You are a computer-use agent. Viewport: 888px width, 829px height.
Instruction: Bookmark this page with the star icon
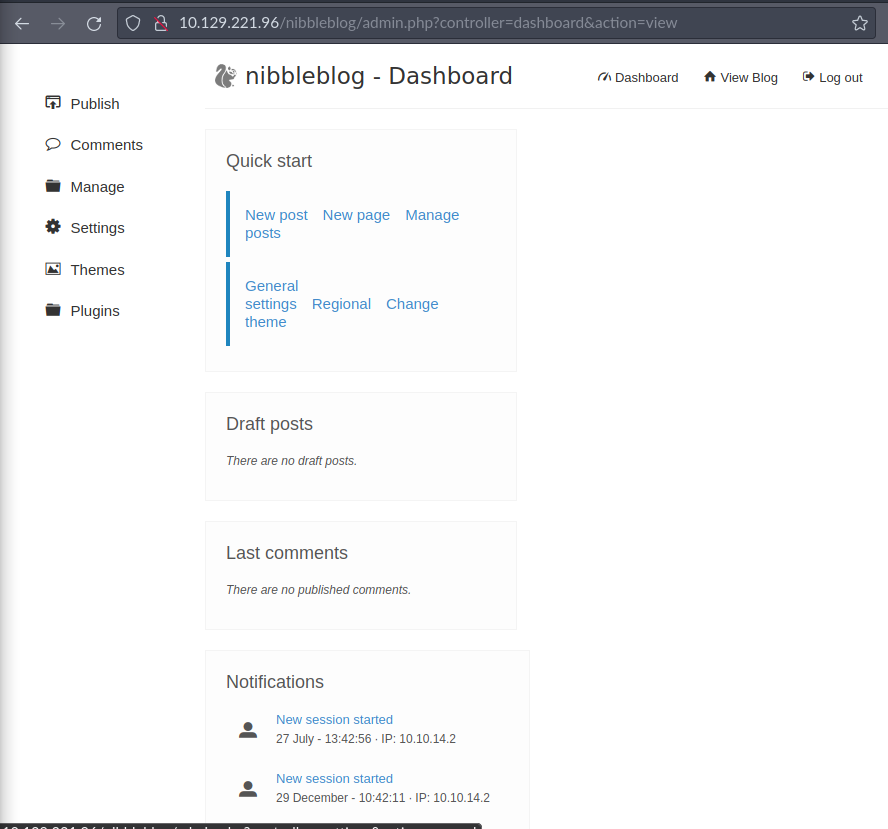[x=859, y=23]
